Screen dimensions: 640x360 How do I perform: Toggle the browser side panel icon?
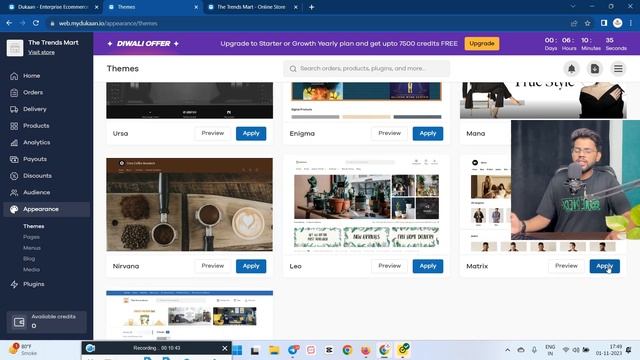click(x=604, y=24)
